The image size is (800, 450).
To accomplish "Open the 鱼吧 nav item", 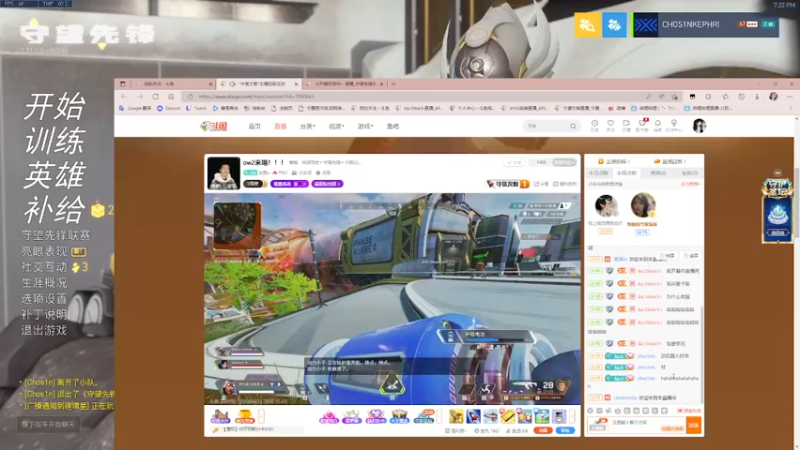I will (x=392, y=126).
